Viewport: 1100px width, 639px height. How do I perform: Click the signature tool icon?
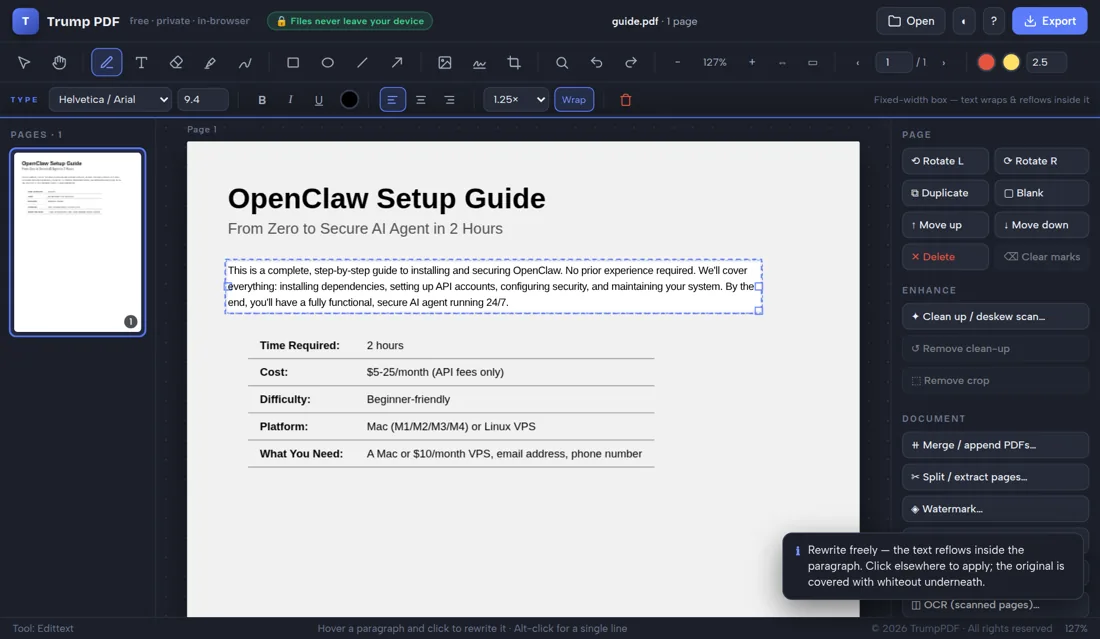[x=479, y=62]
